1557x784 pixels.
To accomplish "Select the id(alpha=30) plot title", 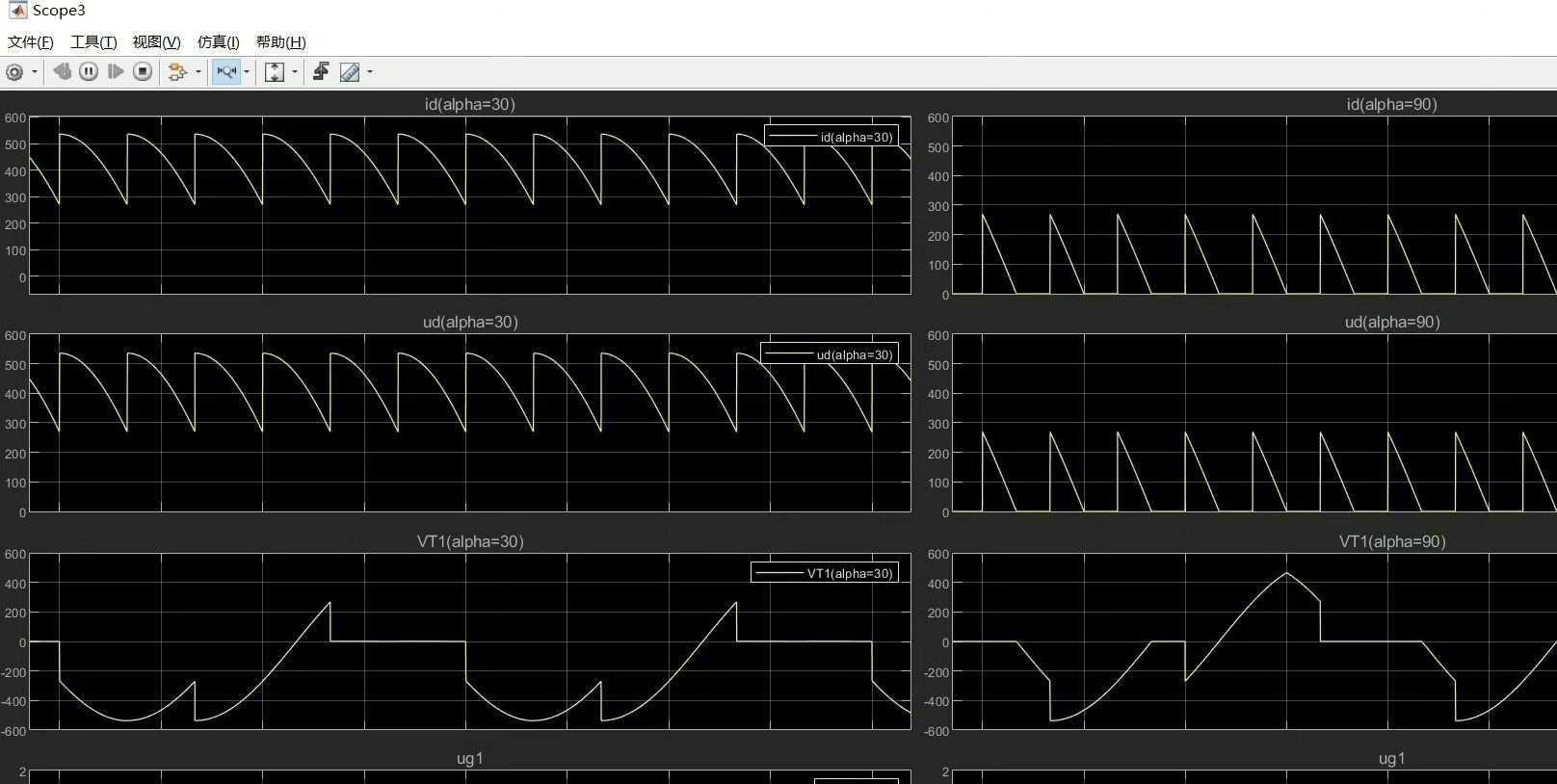I will click(x=470, y=104).
